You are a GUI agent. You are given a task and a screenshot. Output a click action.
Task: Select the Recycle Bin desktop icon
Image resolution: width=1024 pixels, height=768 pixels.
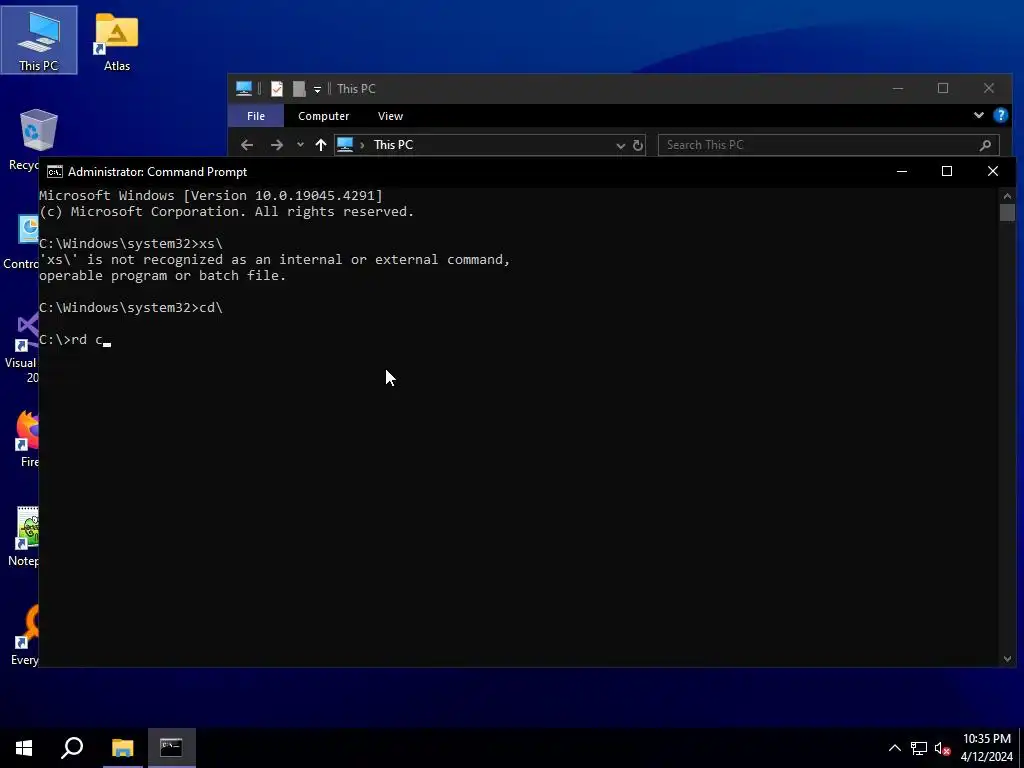click(x=26, y=140)
